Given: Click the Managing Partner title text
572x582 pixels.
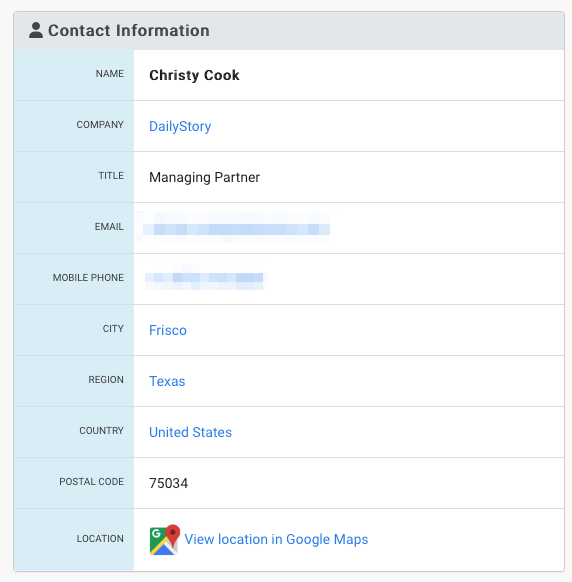Looking at the screenshot, I should click(205, 177).
